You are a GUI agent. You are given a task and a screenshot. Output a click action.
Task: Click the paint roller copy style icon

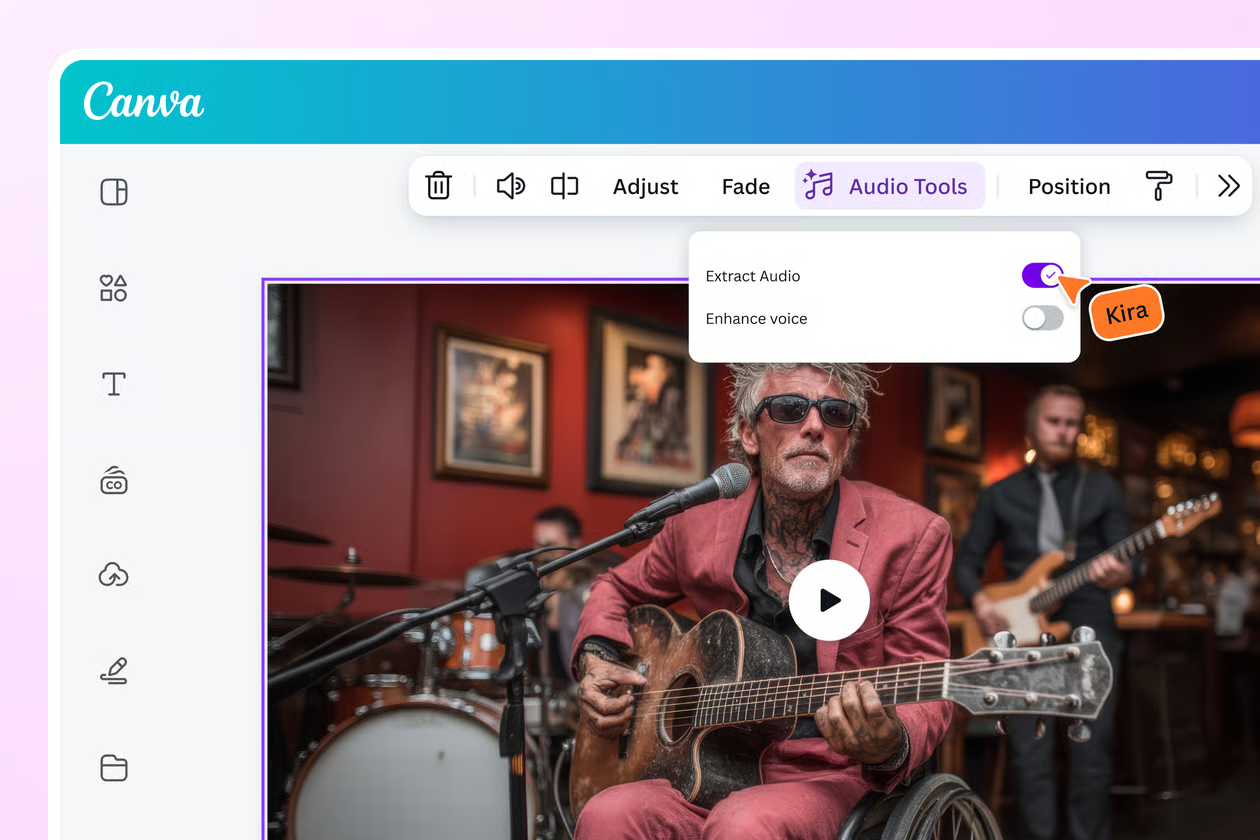click(x=1158, y=186)
